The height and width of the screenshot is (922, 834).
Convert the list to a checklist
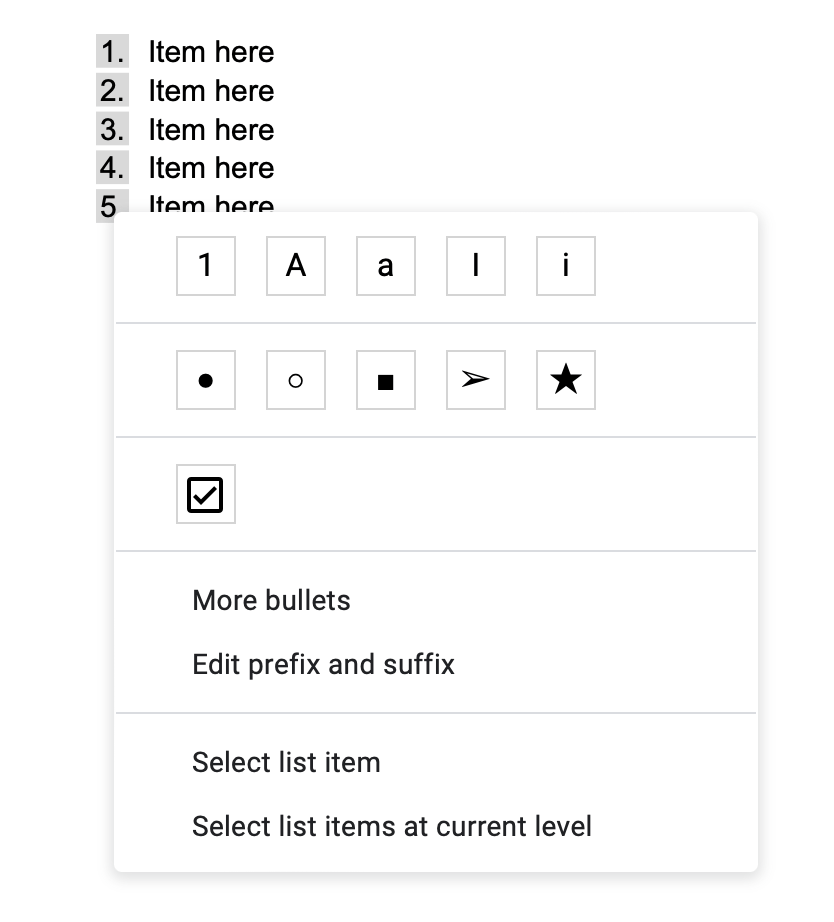205,494
